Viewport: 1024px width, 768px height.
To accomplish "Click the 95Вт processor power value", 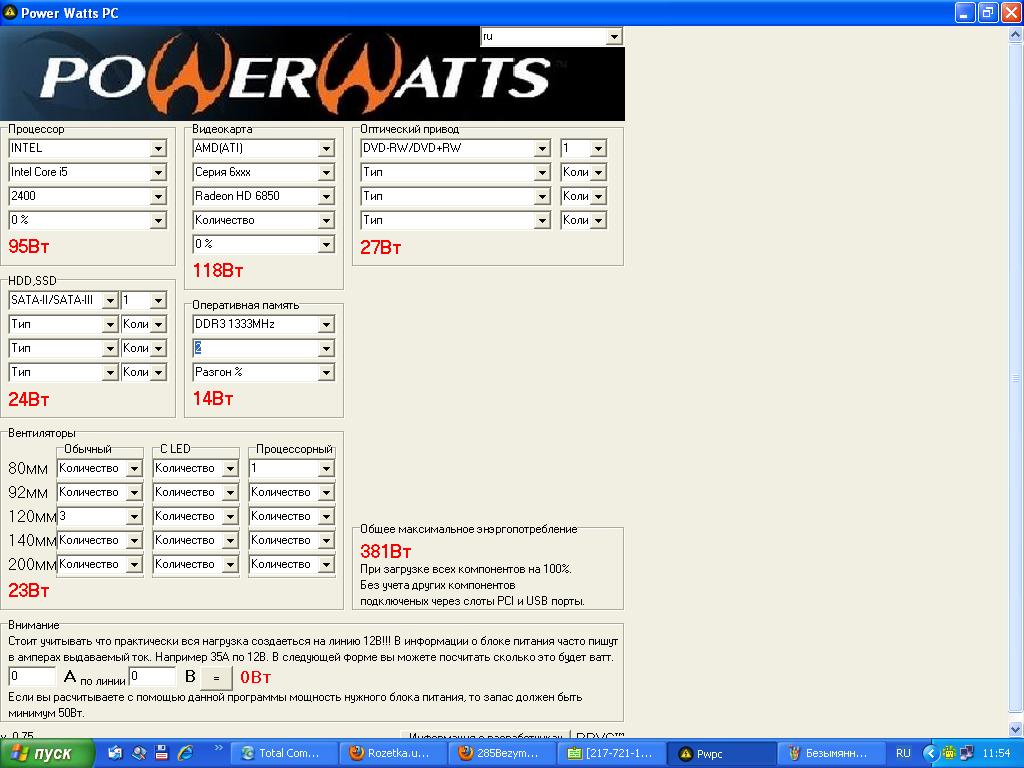I will 29,247.
